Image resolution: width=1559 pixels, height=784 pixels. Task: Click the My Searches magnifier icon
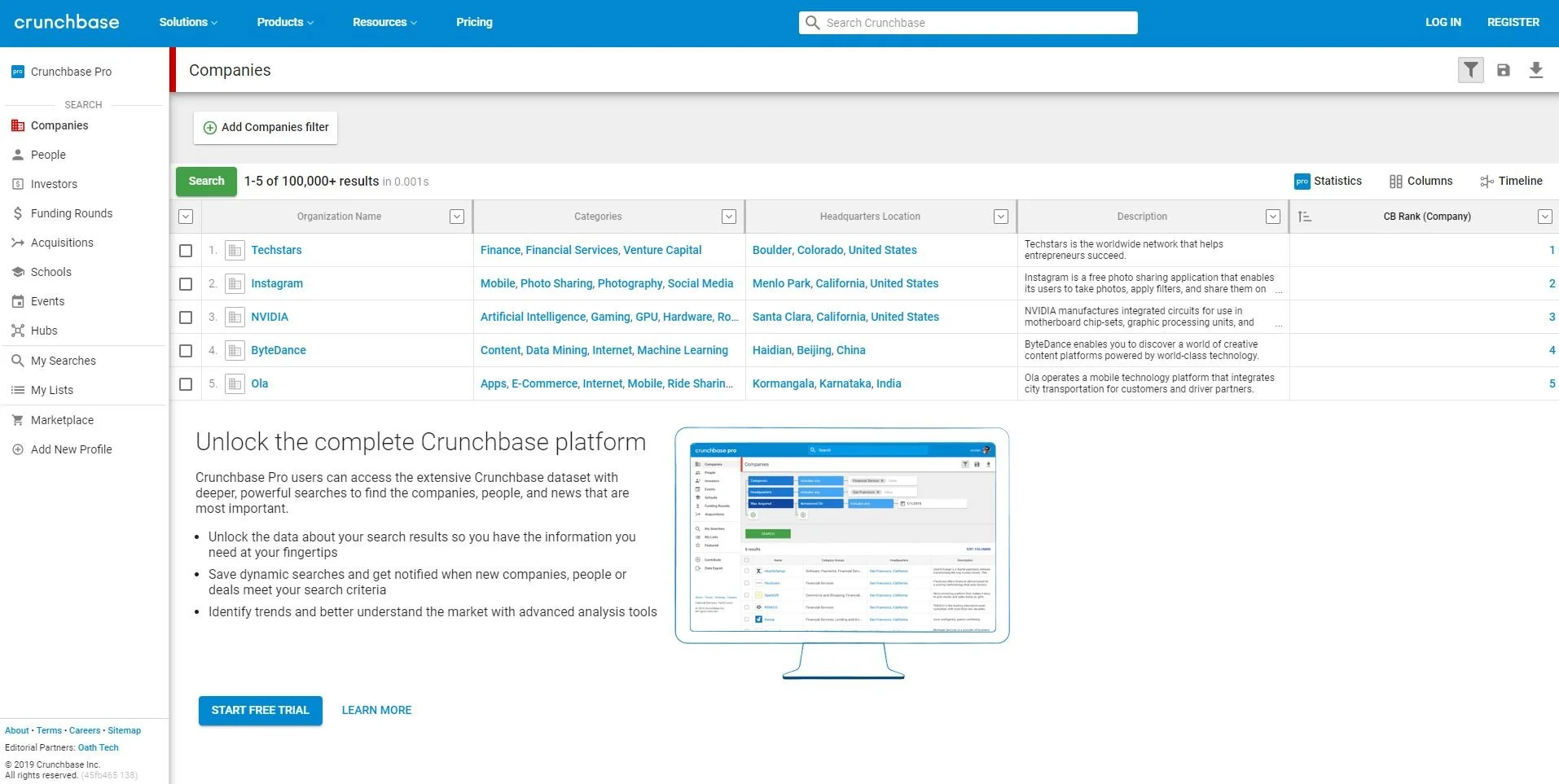coord(18,361)
